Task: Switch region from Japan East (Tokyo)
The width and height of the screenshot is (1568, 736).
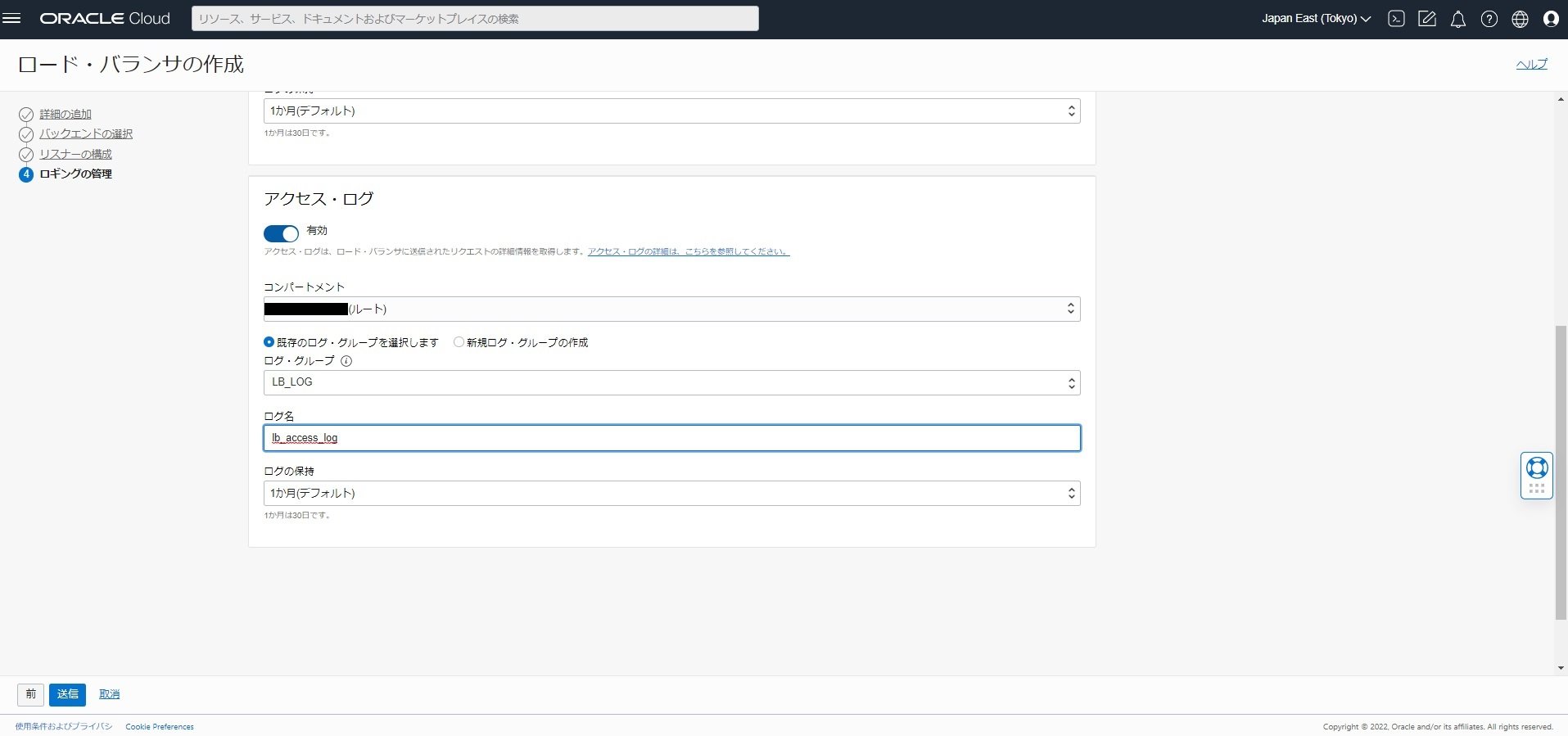Action: point(1316,19)
